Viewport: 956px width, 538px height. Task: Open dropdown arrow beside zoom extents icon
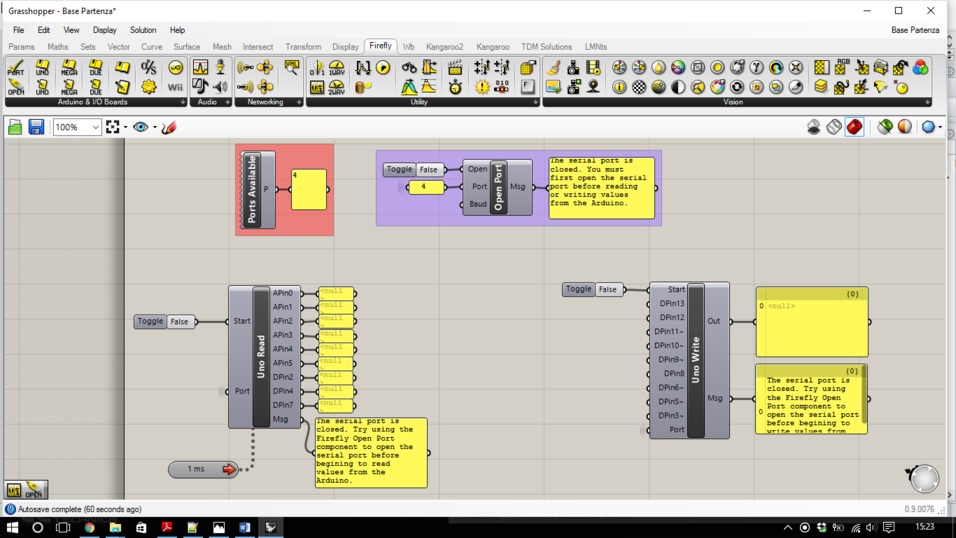(126, 127)
